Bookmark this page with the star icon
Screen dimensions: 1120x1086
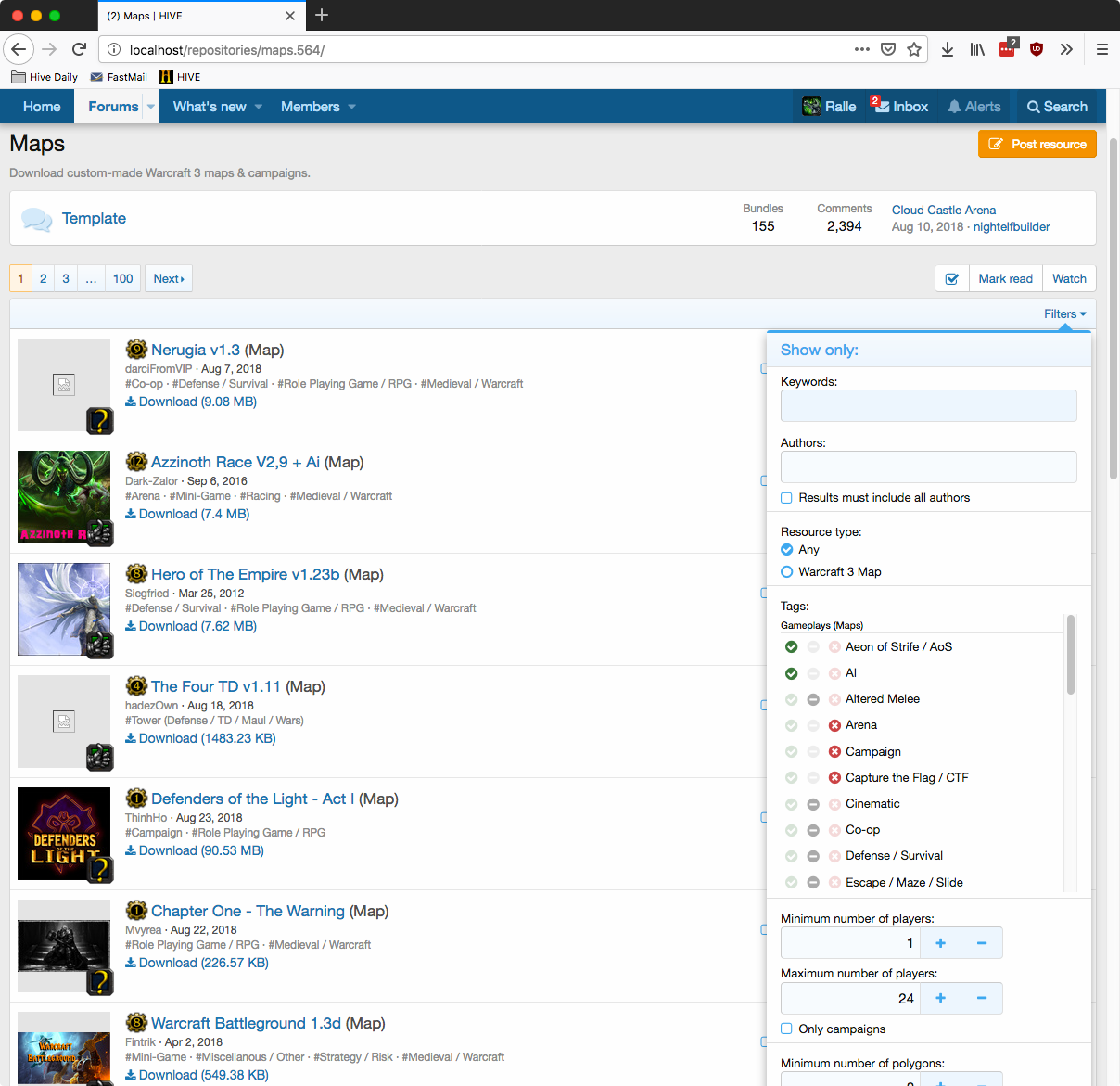914,49
